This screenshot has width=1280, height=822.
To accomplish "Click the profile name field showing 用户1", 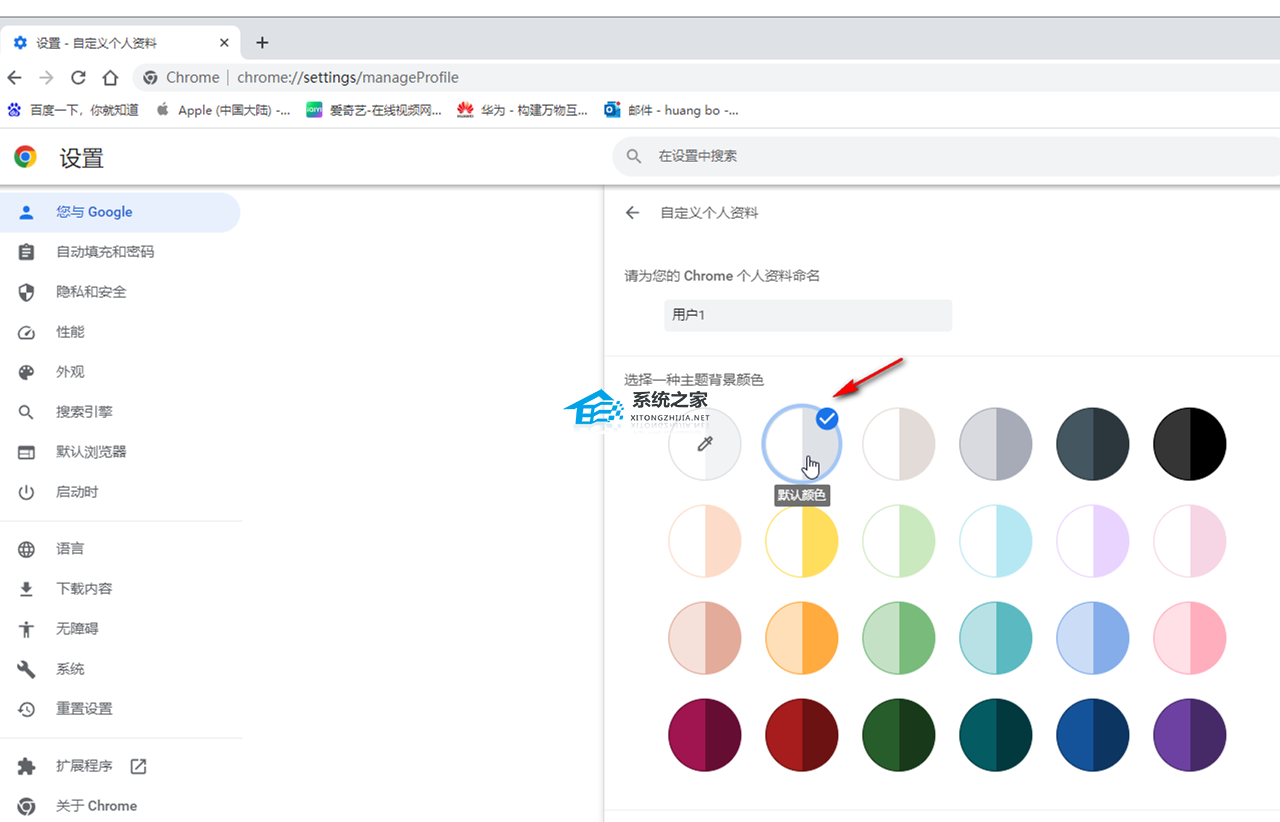I will [x=807, y=315].
